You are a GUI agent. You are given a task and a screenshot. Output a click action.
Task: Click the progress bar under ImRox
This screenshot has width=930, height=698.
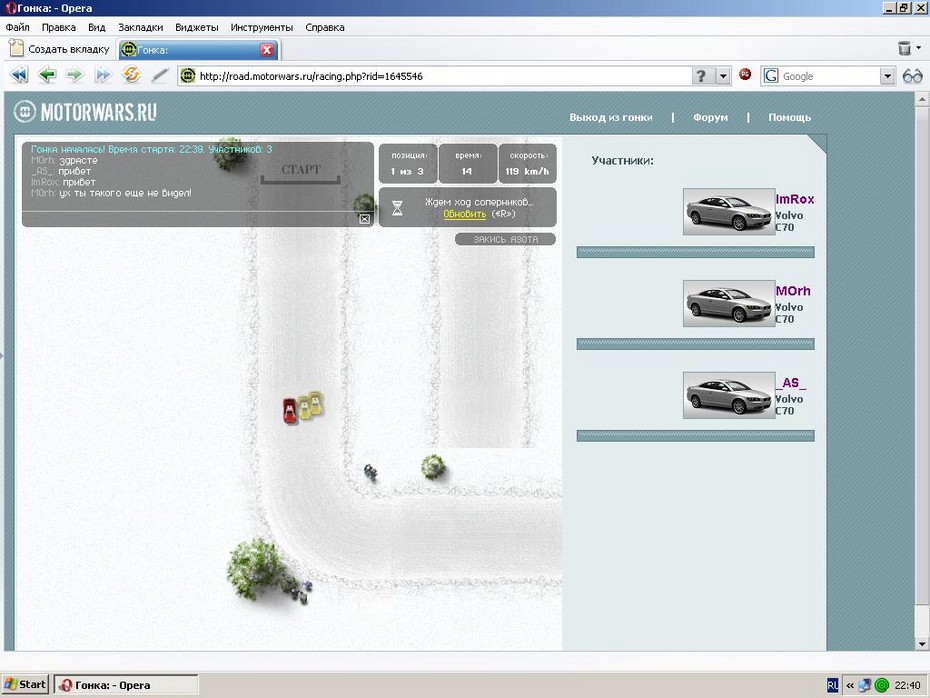[695, 252]
